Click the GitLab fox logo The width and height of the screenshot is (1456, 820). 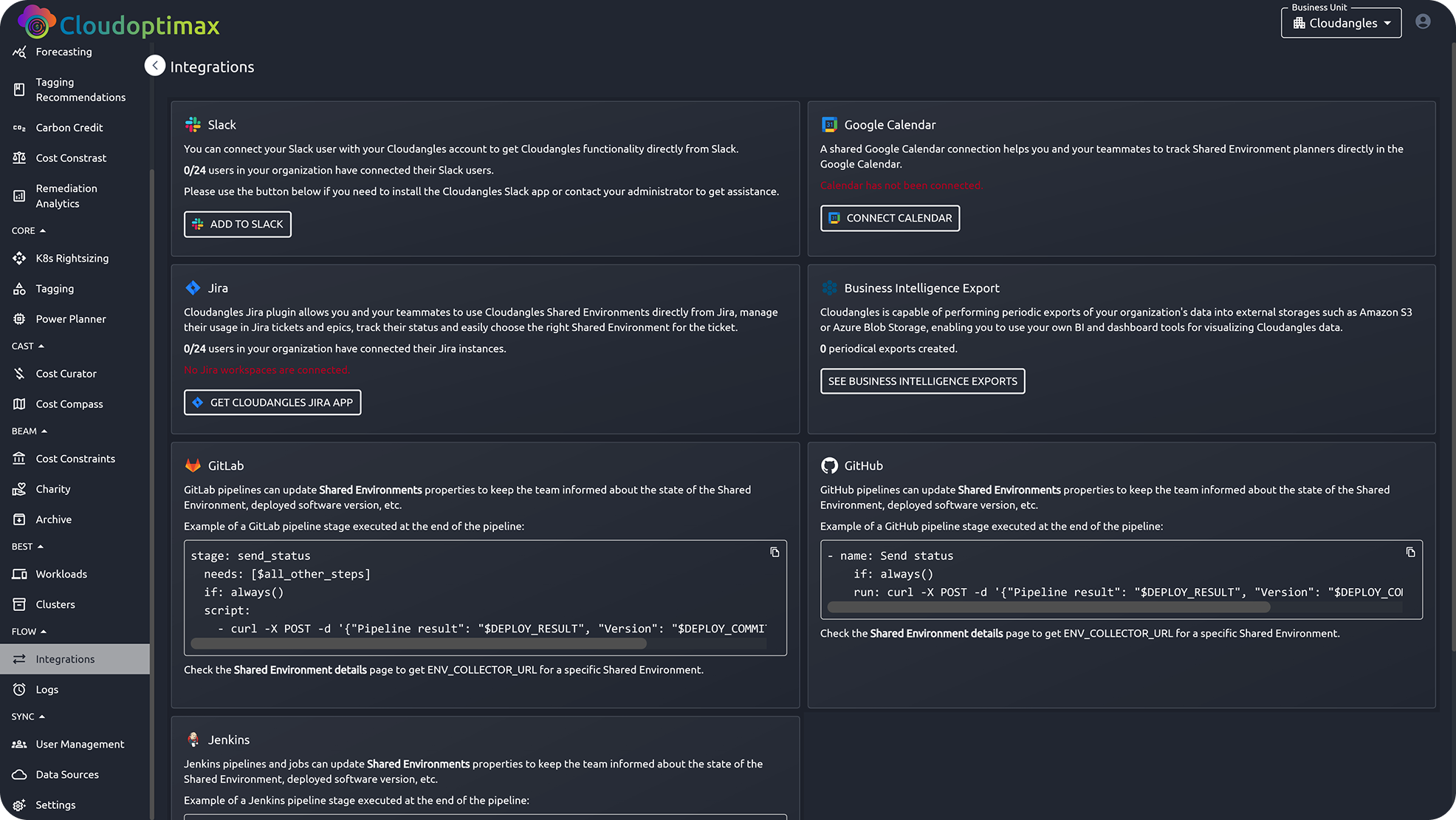click(x=193, y=465)
